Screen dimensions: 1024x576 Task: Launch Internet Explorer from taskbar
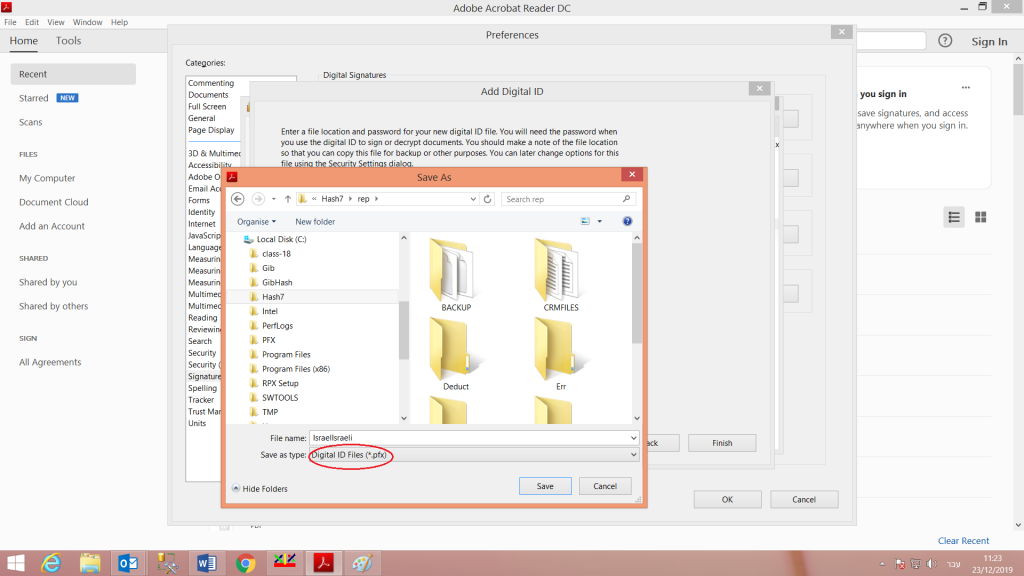coord(51,563)
